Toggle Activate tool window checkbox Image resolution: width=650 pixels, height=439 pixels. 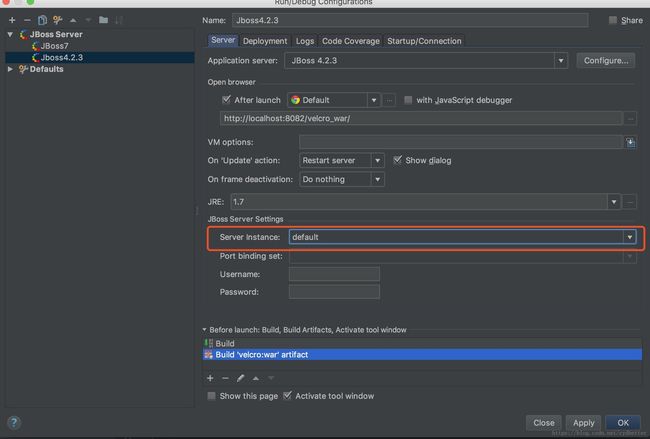click(287, 395)
